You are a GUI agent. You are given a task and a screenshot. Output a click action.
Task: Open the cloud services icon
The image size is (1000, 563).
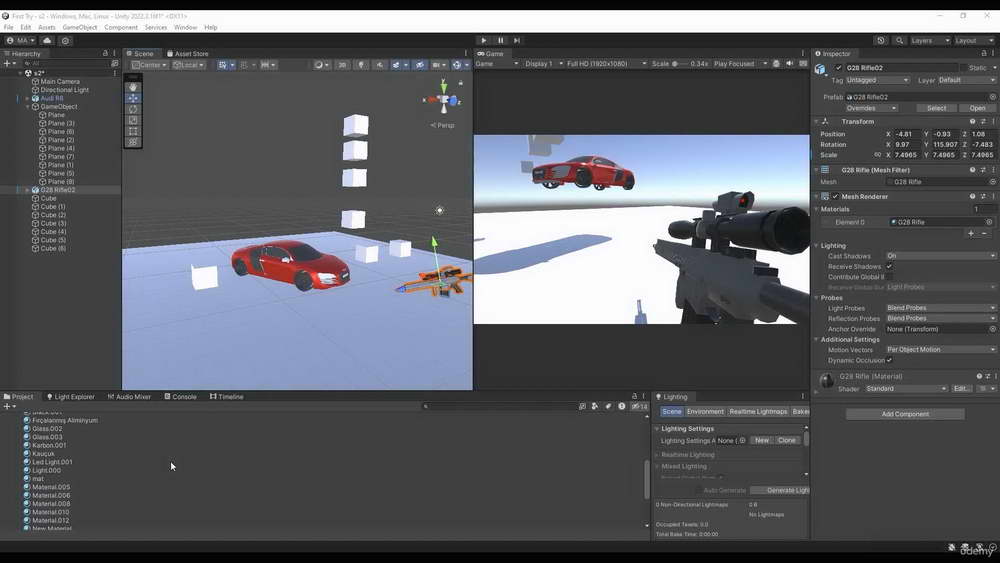(x=47, y=40)
